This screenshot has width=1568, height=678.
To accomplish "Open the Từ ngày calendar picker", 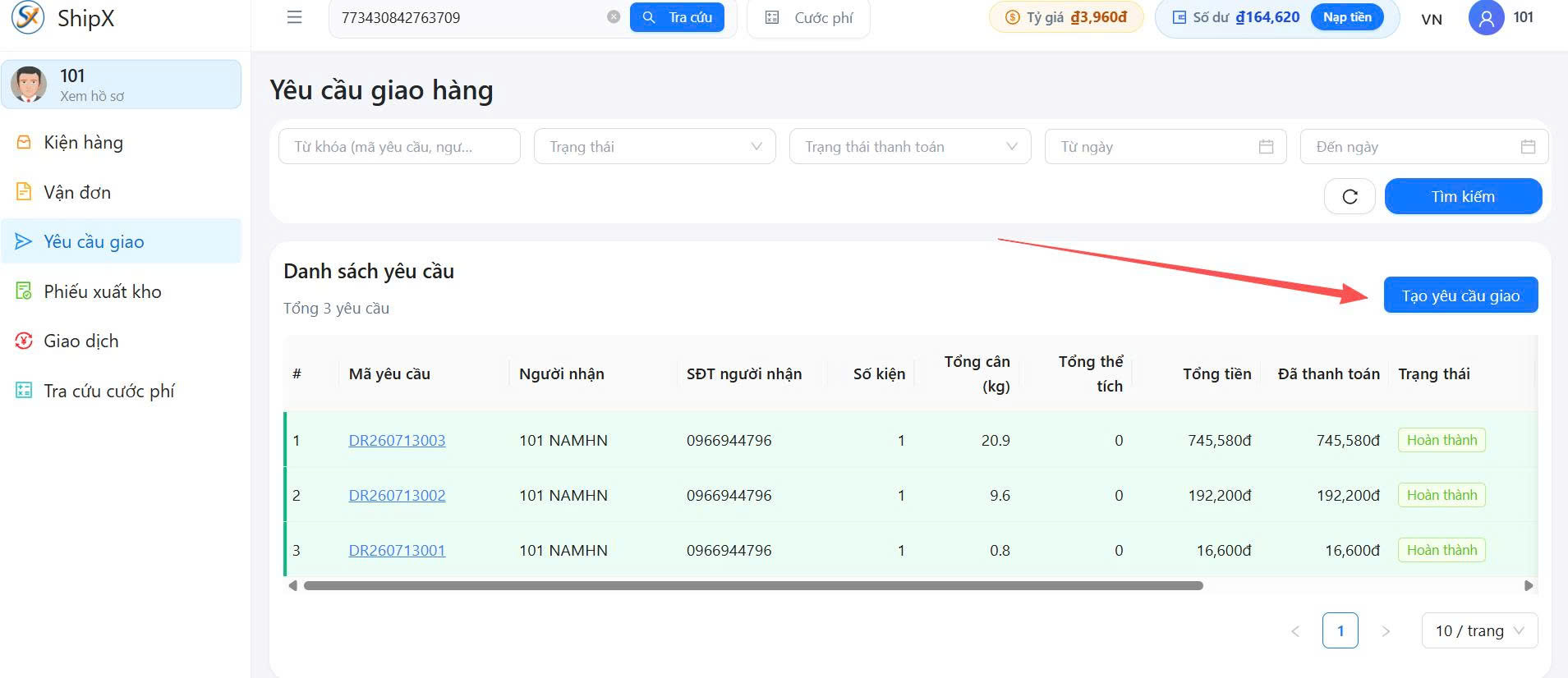I will (1266, 147).
